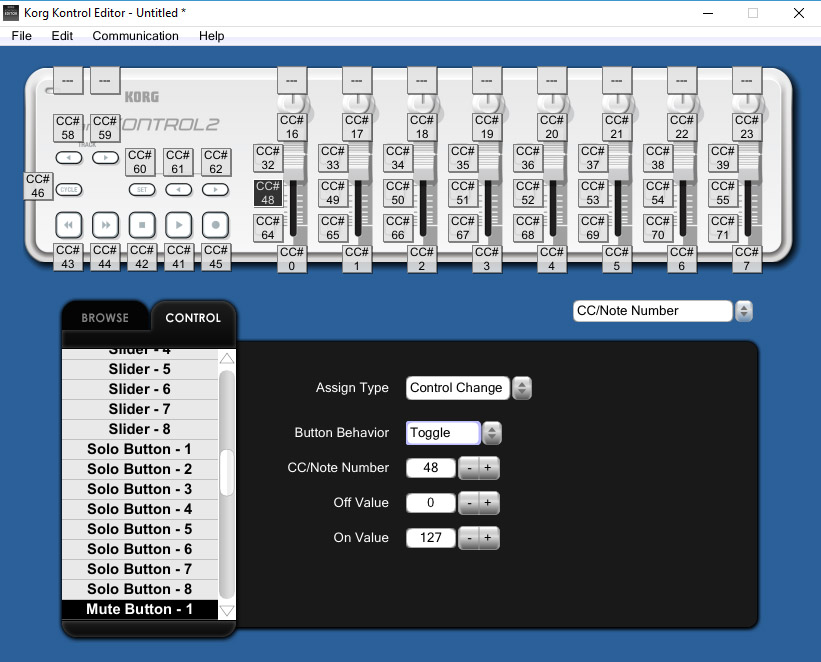
Task: Select the CC# 62 marker next label
Action: coord(216,162)
